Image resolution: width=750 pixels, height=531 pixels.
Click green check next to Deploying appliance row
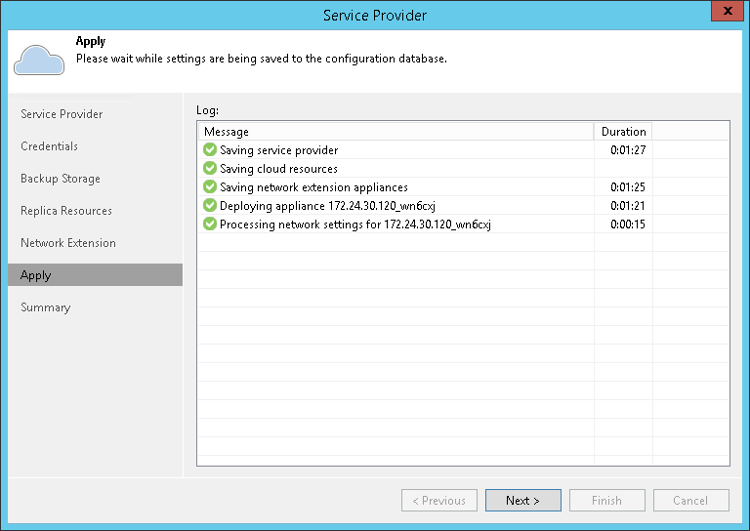point(210,206)
